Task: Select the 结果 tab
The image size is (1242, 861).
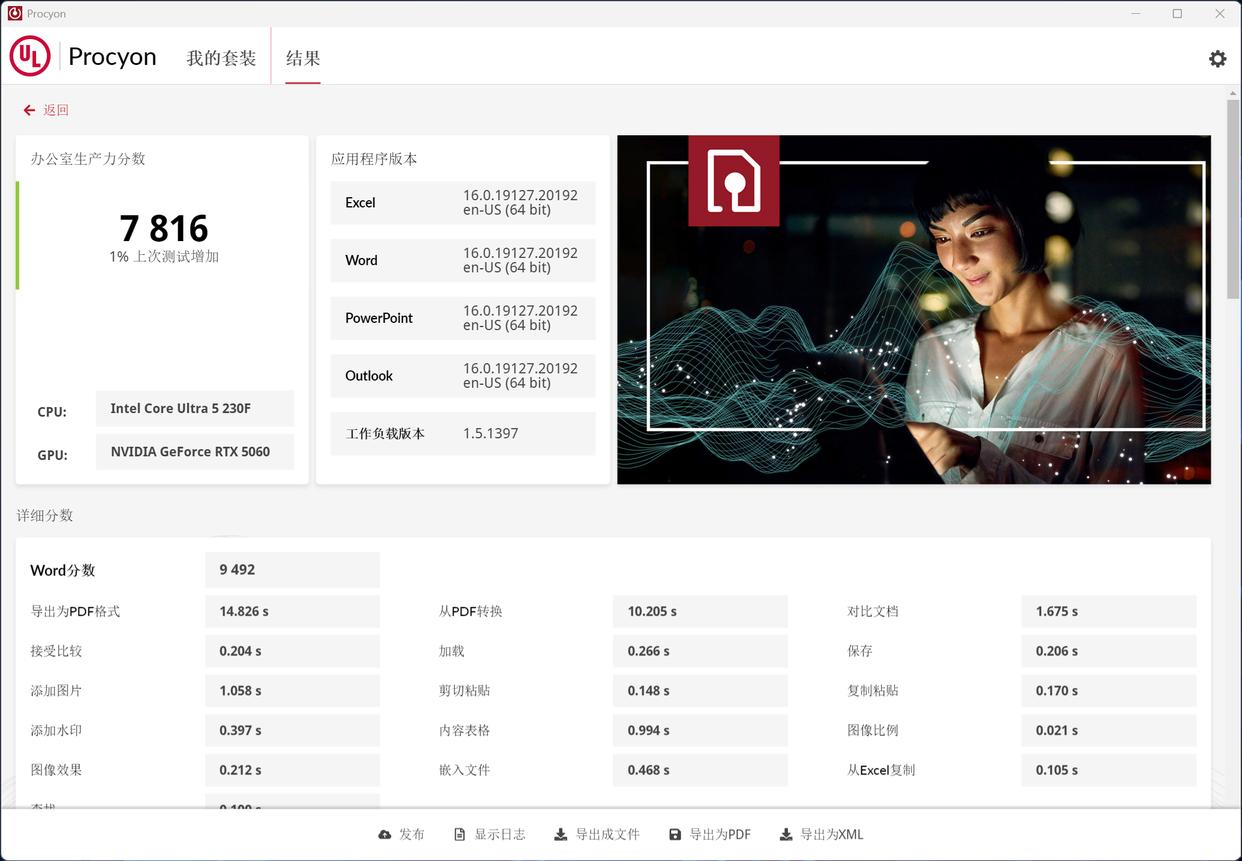Action: tap(303, 58)
